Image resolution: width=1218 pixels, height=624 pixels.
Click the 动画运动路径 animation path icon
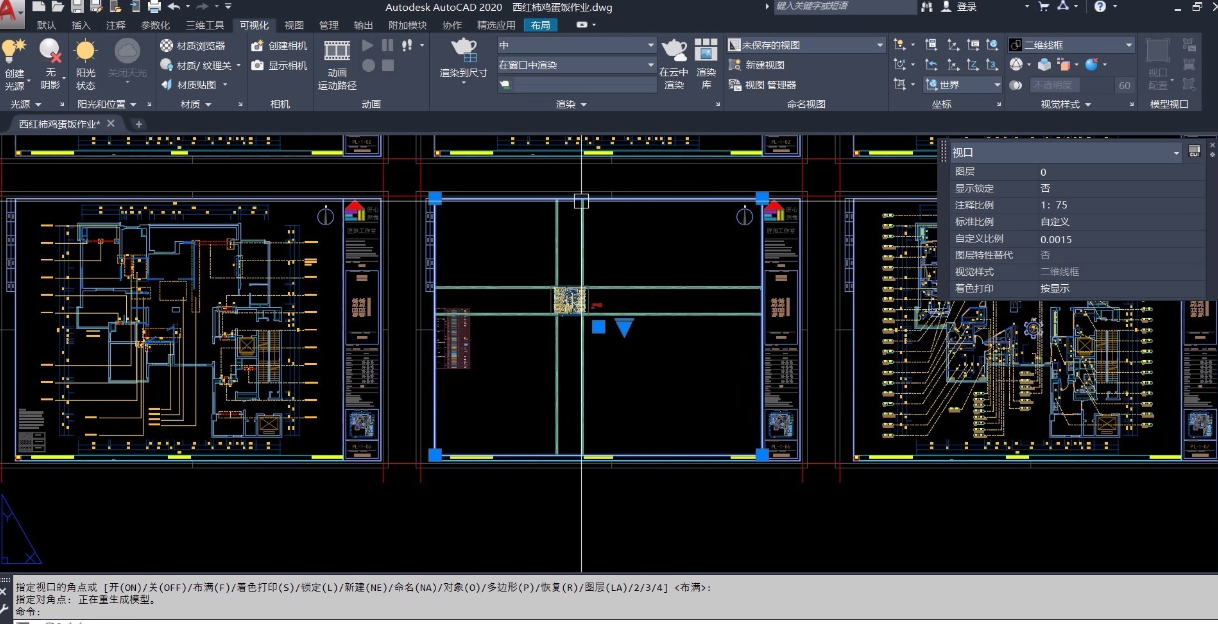point(337,52)
